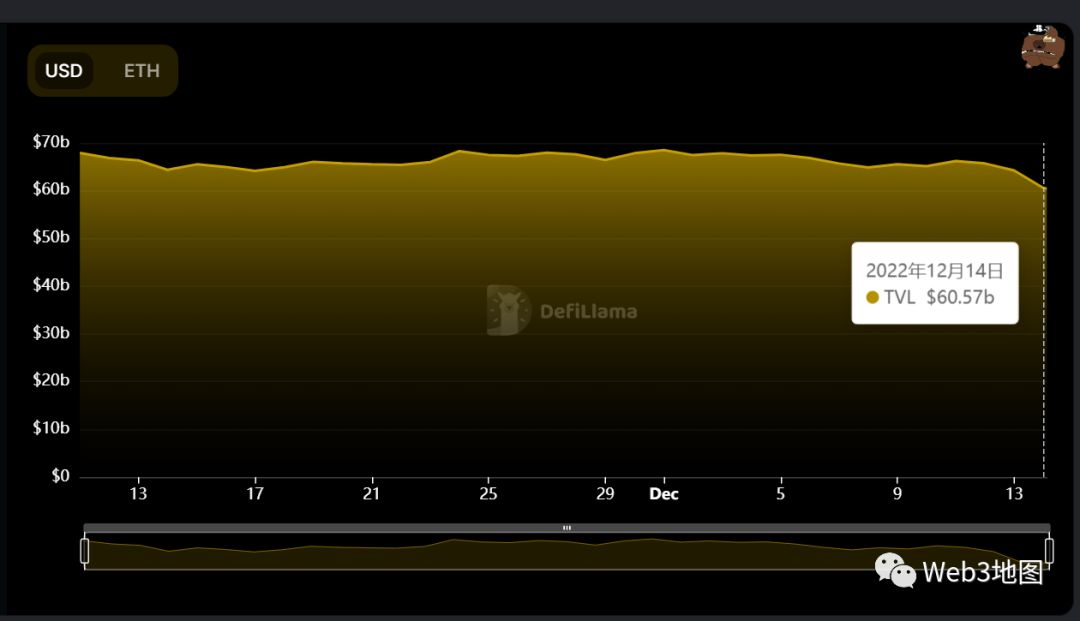This screenshot has width=1080, height=621.
Task: Click the 2022年12月14日 date in tooltip
Action: (934, 270)
